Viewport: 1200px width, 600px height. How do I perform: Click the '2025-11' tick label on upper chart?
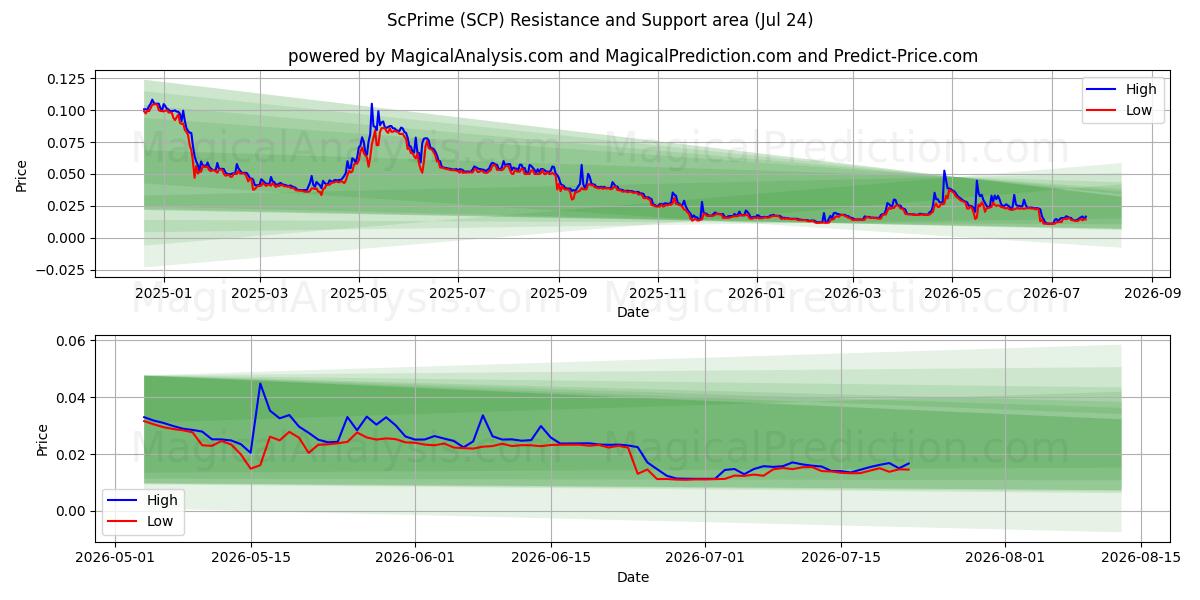658,294
